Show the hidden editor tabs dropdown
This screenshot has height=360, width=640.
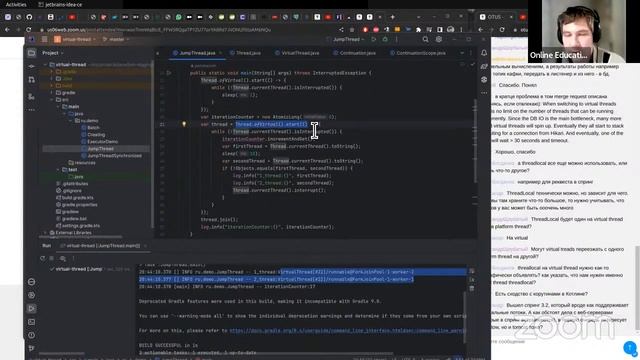coord(462,53)
